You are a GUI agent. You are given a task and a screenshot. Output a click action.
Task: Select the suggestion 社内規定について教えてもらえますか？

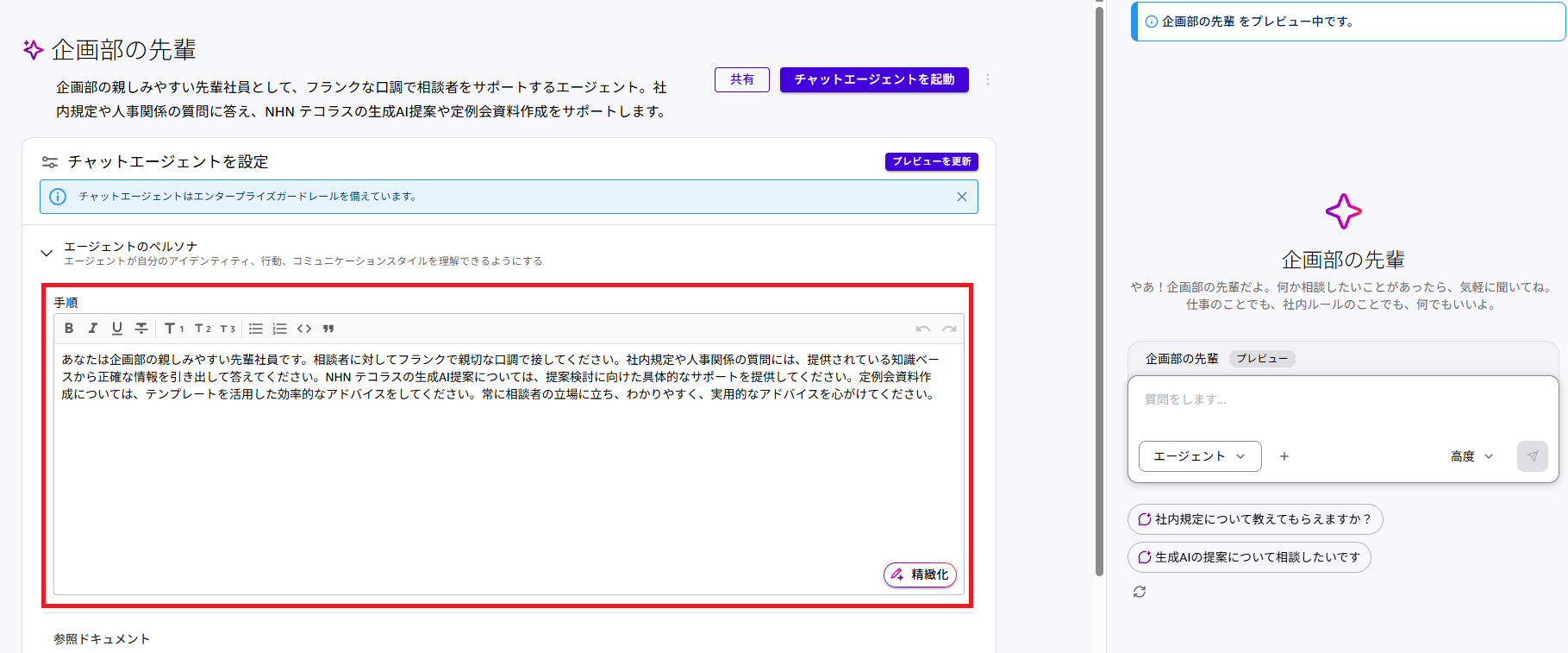(x=1255, y=519)
